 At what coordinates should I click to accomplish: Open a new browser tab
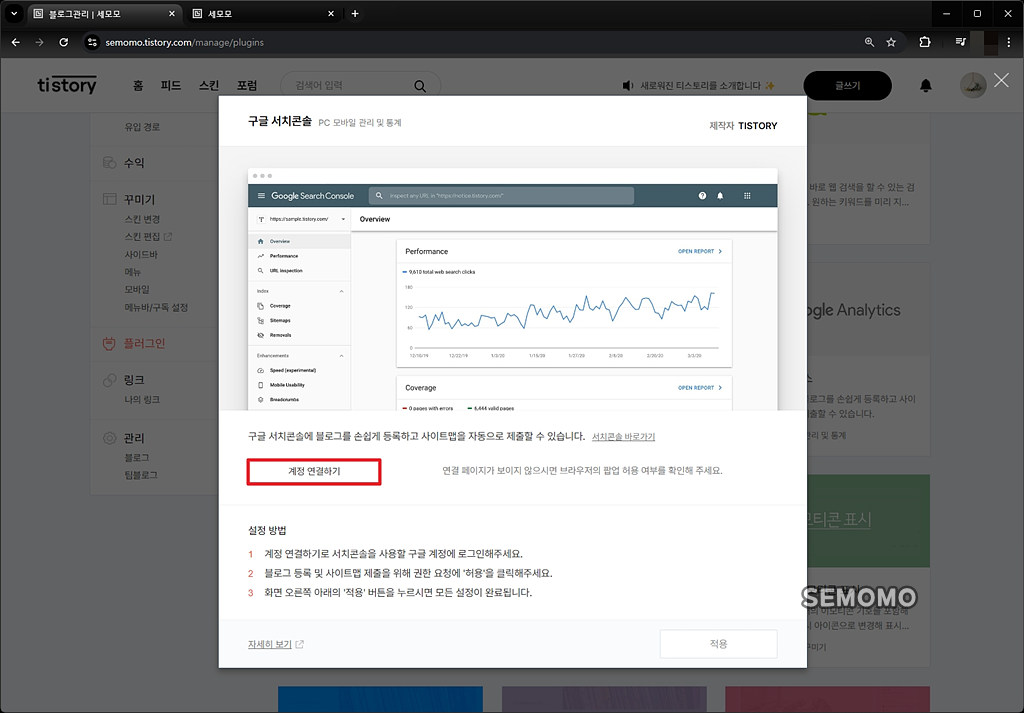(355, 13)
